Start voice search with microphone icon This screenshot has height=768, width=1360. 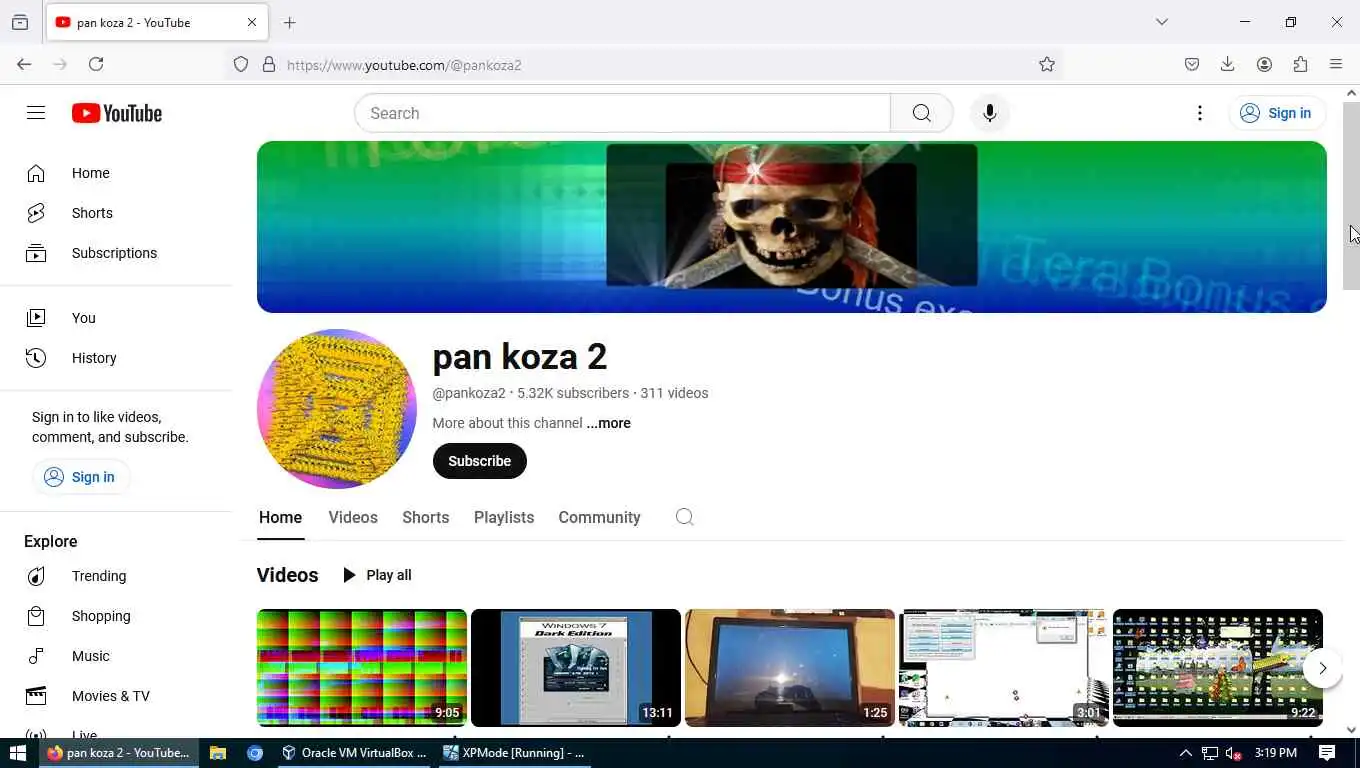[990, 113]
